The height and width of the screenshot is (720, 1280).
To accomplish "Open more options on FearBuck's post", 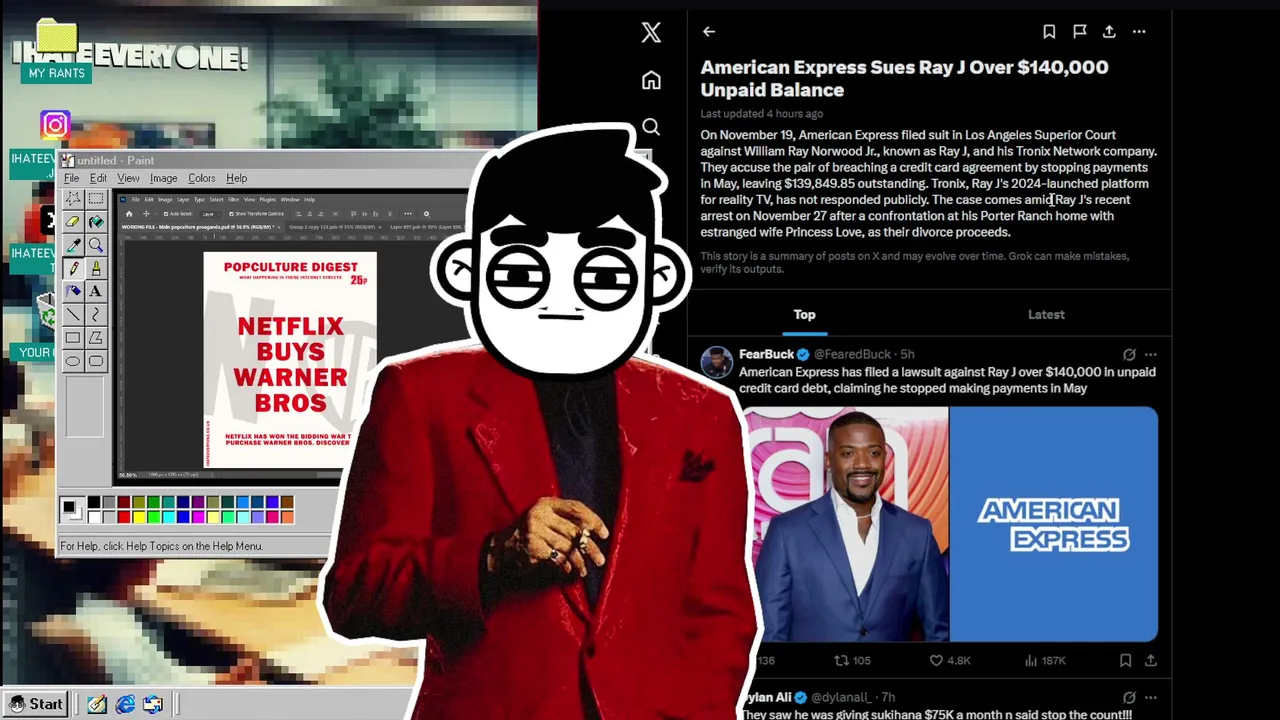I will click(x=1151, y=354).
